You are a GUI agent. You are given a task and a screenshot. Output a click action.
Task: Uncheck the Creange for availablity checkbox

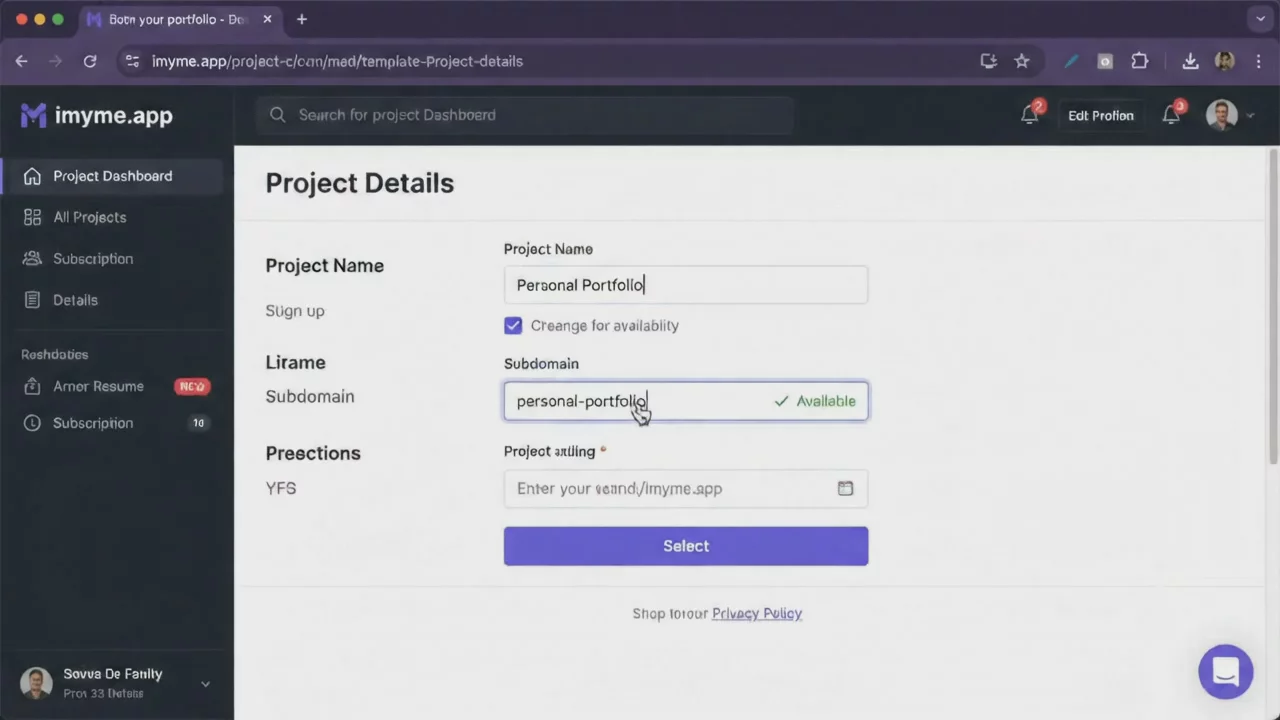point(513,325)
